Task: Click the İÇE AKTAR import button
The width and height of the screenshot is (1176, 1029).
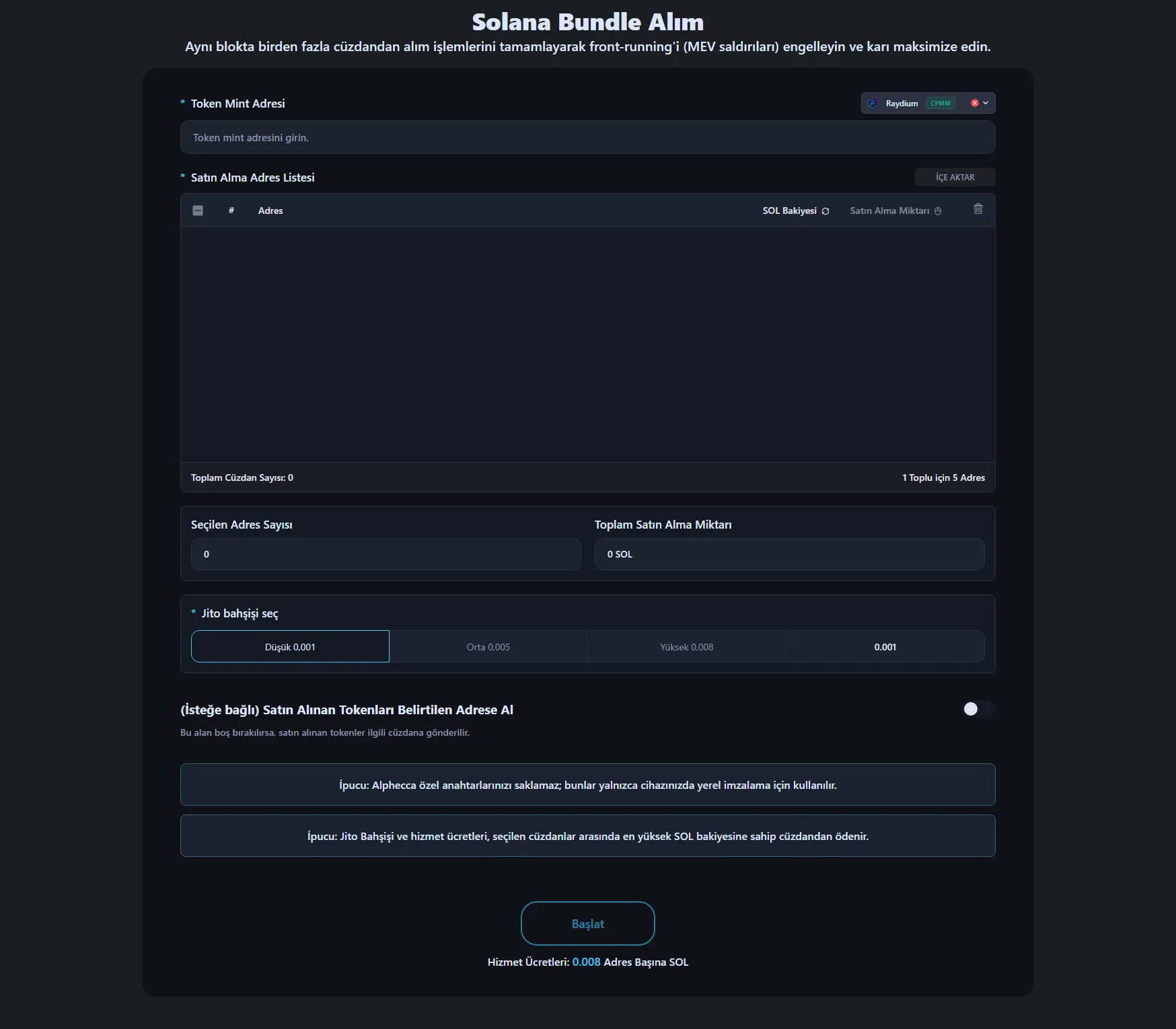Action: pyautogui.click(x=955, y=177)
